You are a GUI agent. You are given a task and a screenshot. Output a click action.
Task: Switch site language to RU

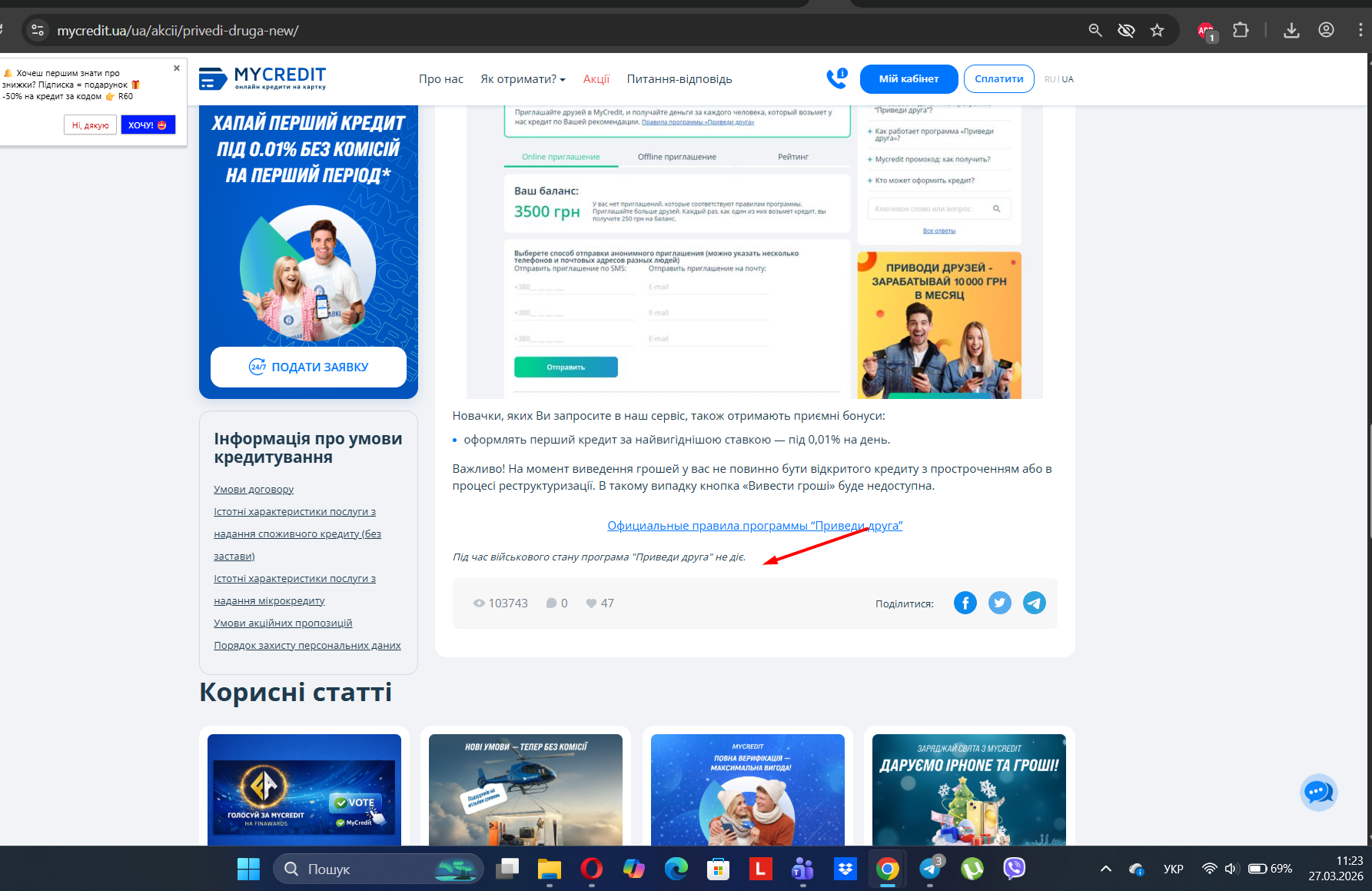(1050, 79)
